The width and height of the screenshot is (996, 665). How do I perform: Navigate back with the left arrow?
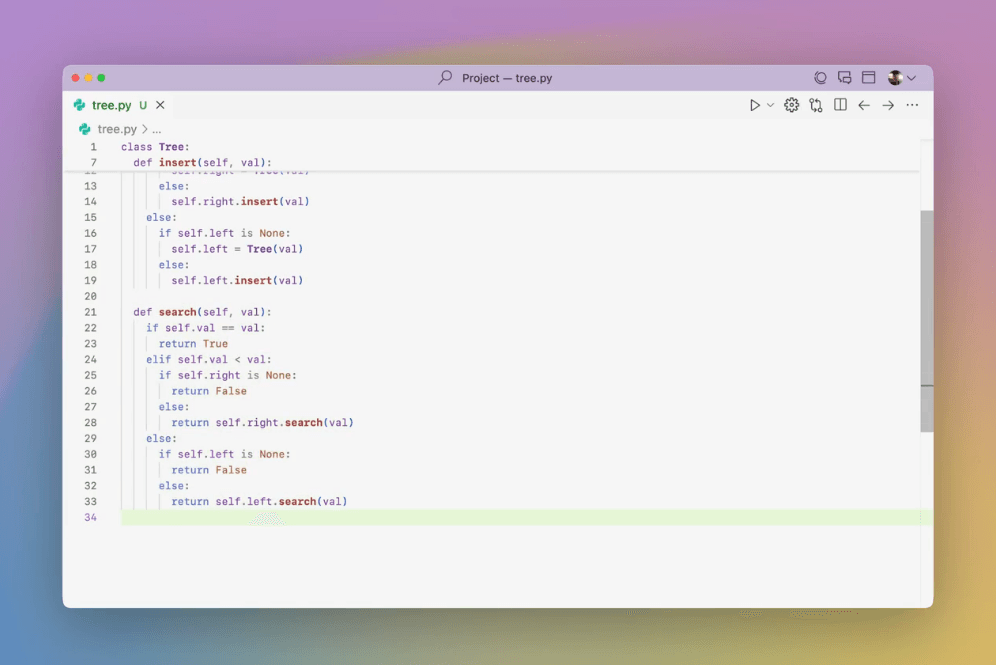pyautogui.click(x=864, y=105)
